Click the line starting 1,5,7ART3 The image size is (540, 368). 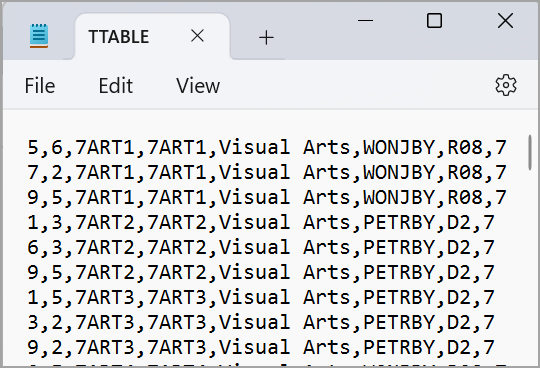pyautogui.click(x=261, y=297)
